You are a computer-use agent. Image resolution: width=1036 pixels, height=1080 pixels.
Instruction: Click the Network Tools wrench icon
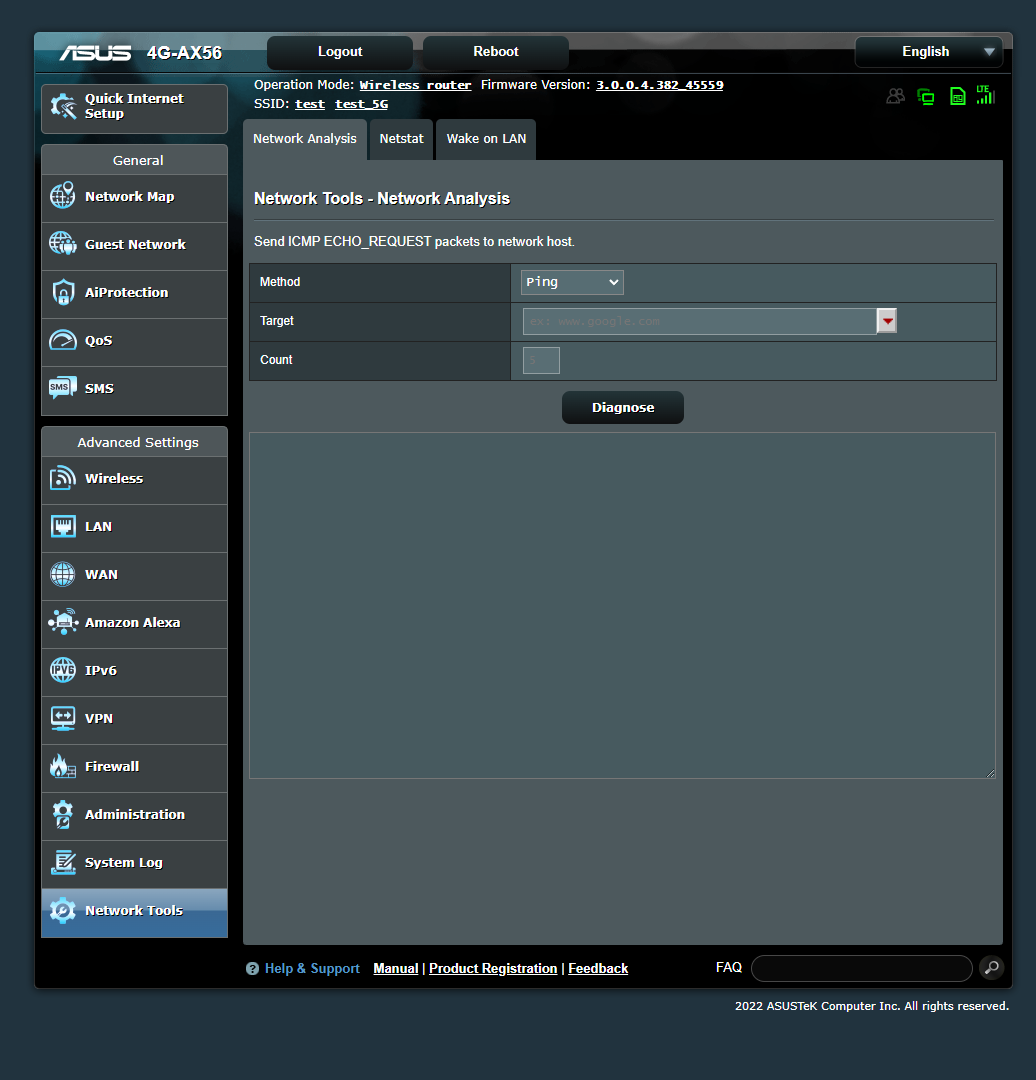tap(63, 911)
